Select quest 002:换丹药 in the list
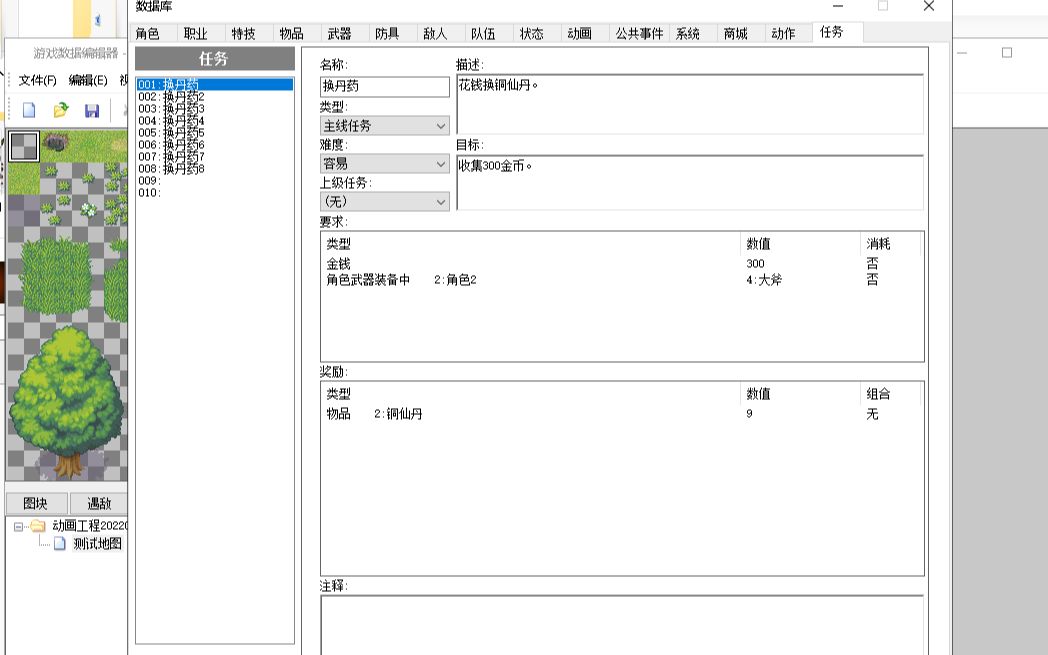 [170, 96]
